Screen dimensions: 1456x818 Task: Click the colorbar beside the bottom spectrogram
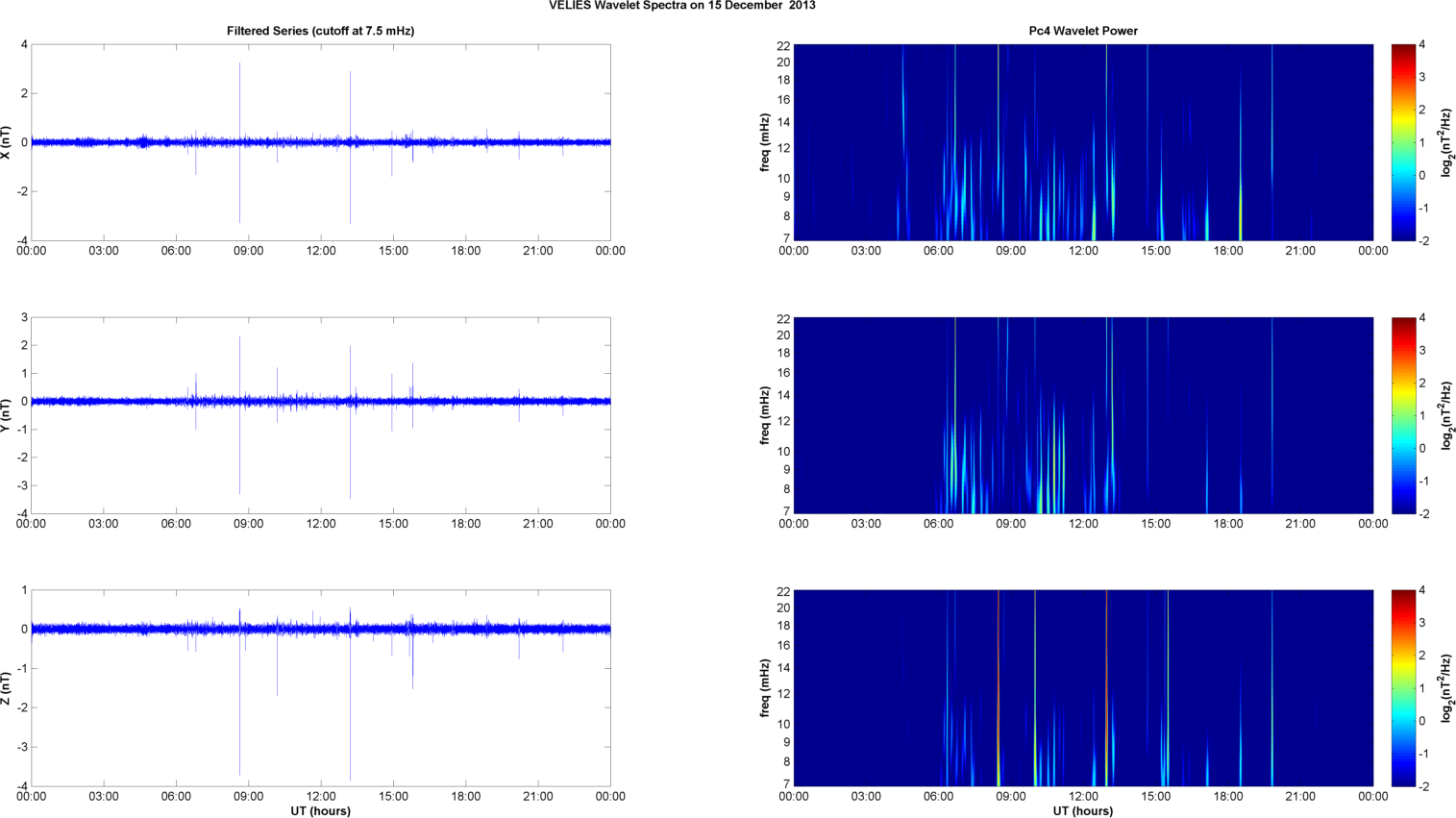[1403, 688]
